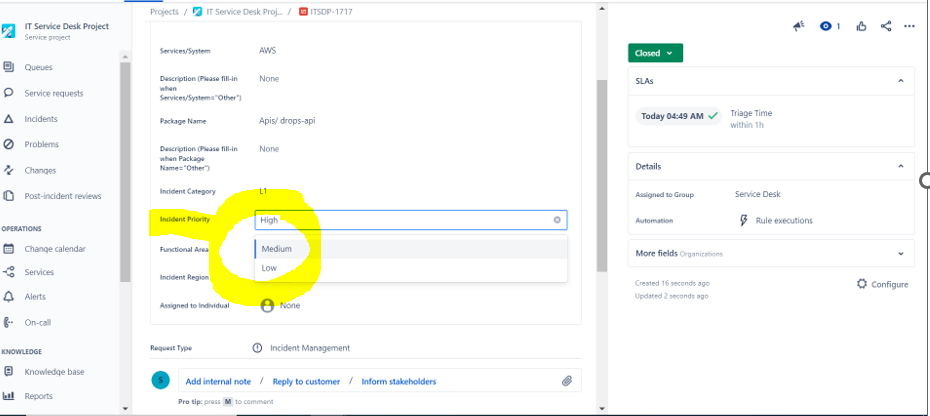Open the three-dot more actions menu

coord(909,26)
